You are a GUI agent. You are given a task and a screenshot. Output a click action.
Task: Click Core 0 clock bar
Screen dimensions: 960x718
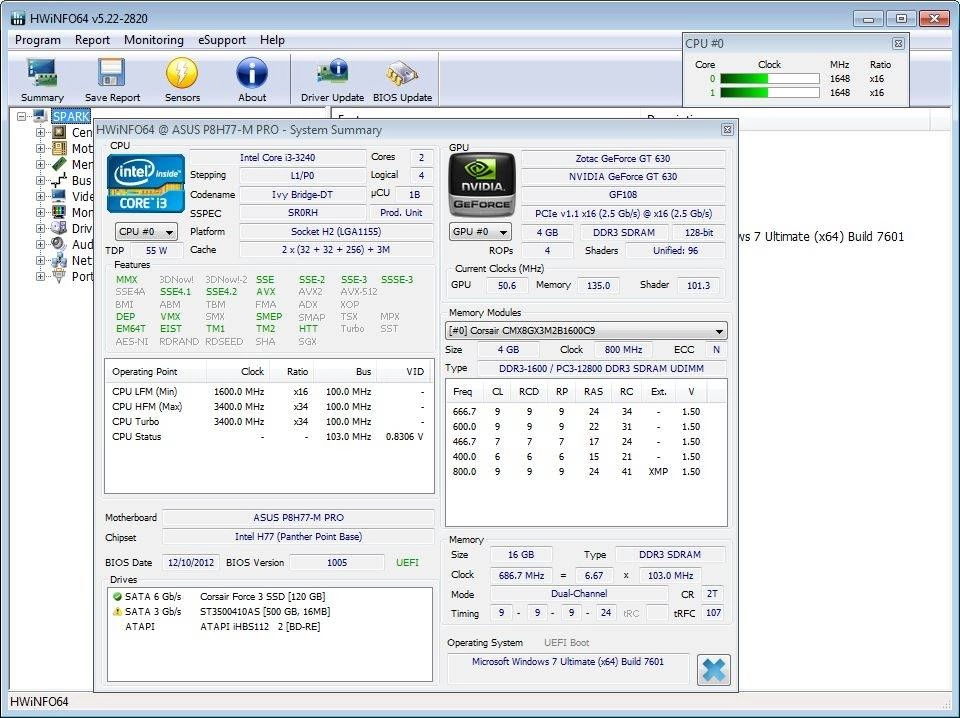pos(770,79)
